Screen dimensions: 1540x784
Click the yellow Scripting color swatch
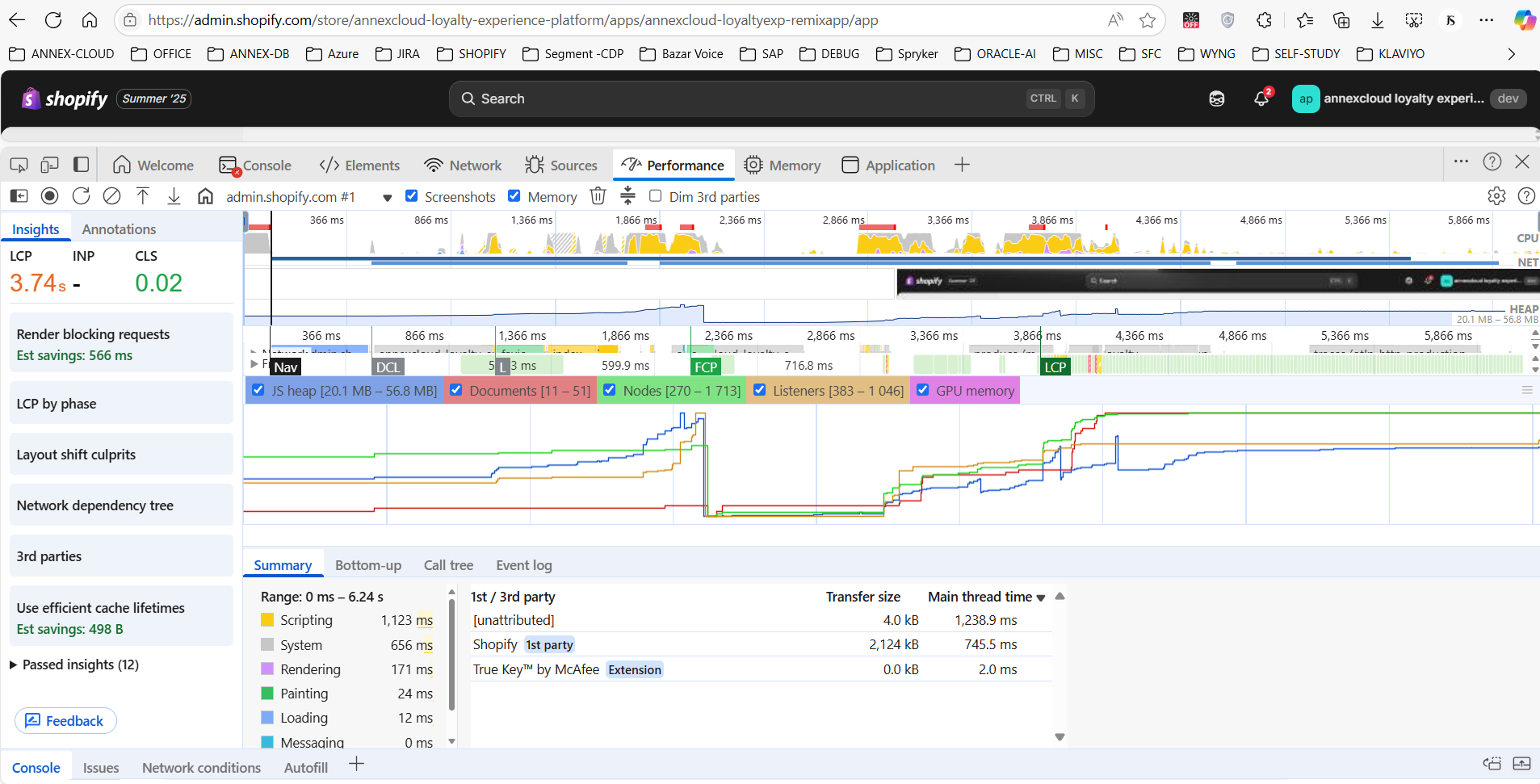267,620
